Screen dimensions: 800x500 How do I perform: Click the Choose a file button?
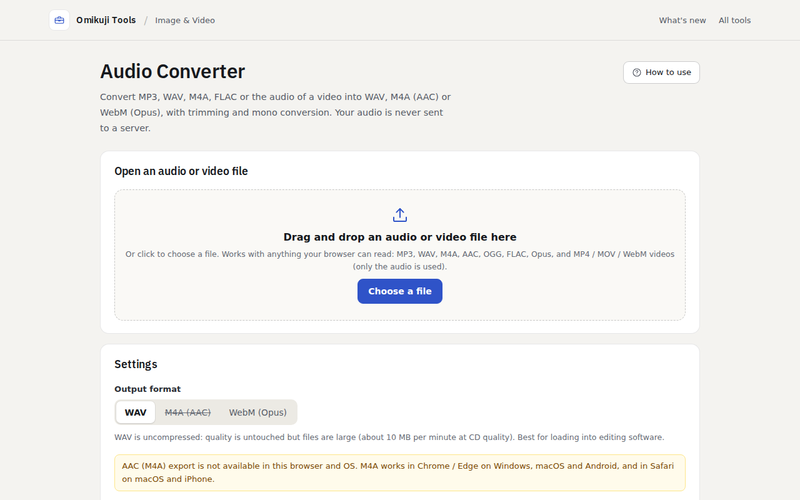pyautogui.click(x=399, y=291)
